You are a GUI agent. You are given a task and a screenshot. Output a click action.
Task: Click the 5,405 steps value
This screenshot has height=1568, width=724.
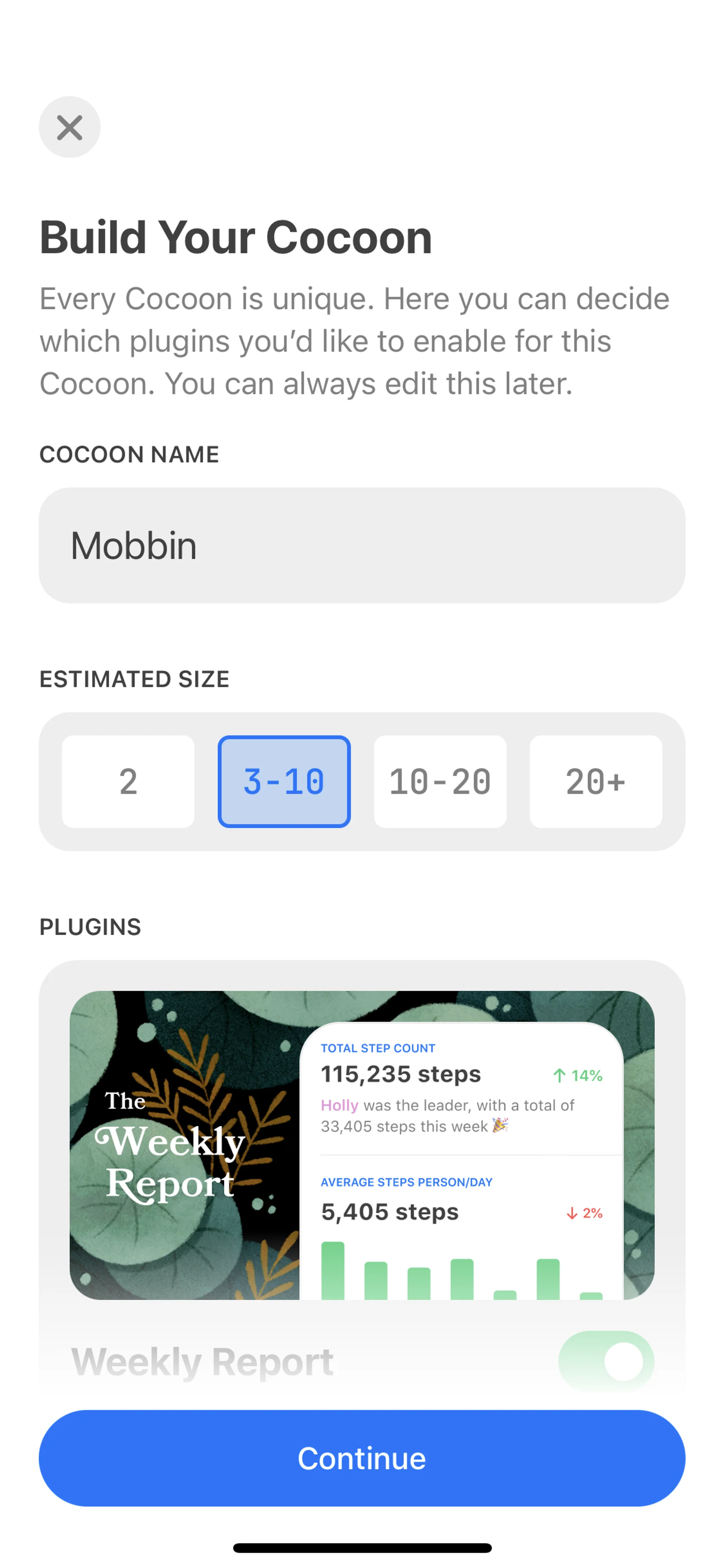[390, 1212]
